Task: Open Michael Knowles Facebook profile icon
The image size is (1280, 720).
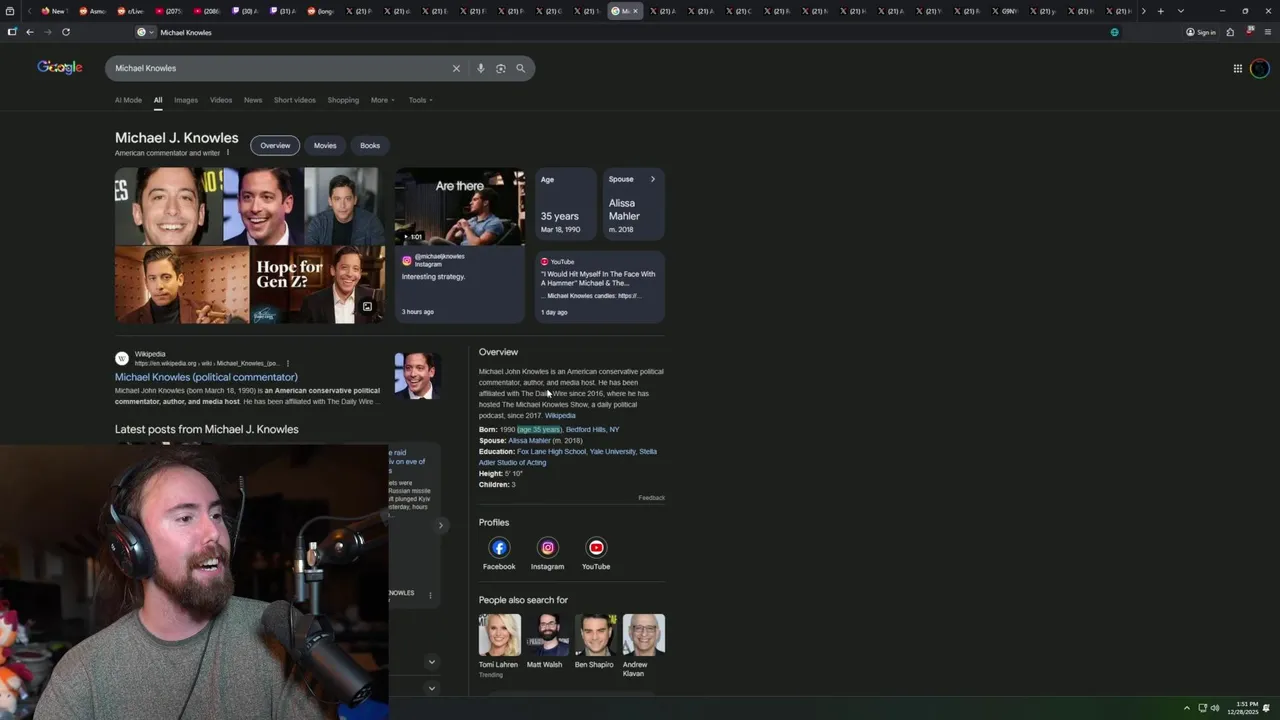Action: 499,547
